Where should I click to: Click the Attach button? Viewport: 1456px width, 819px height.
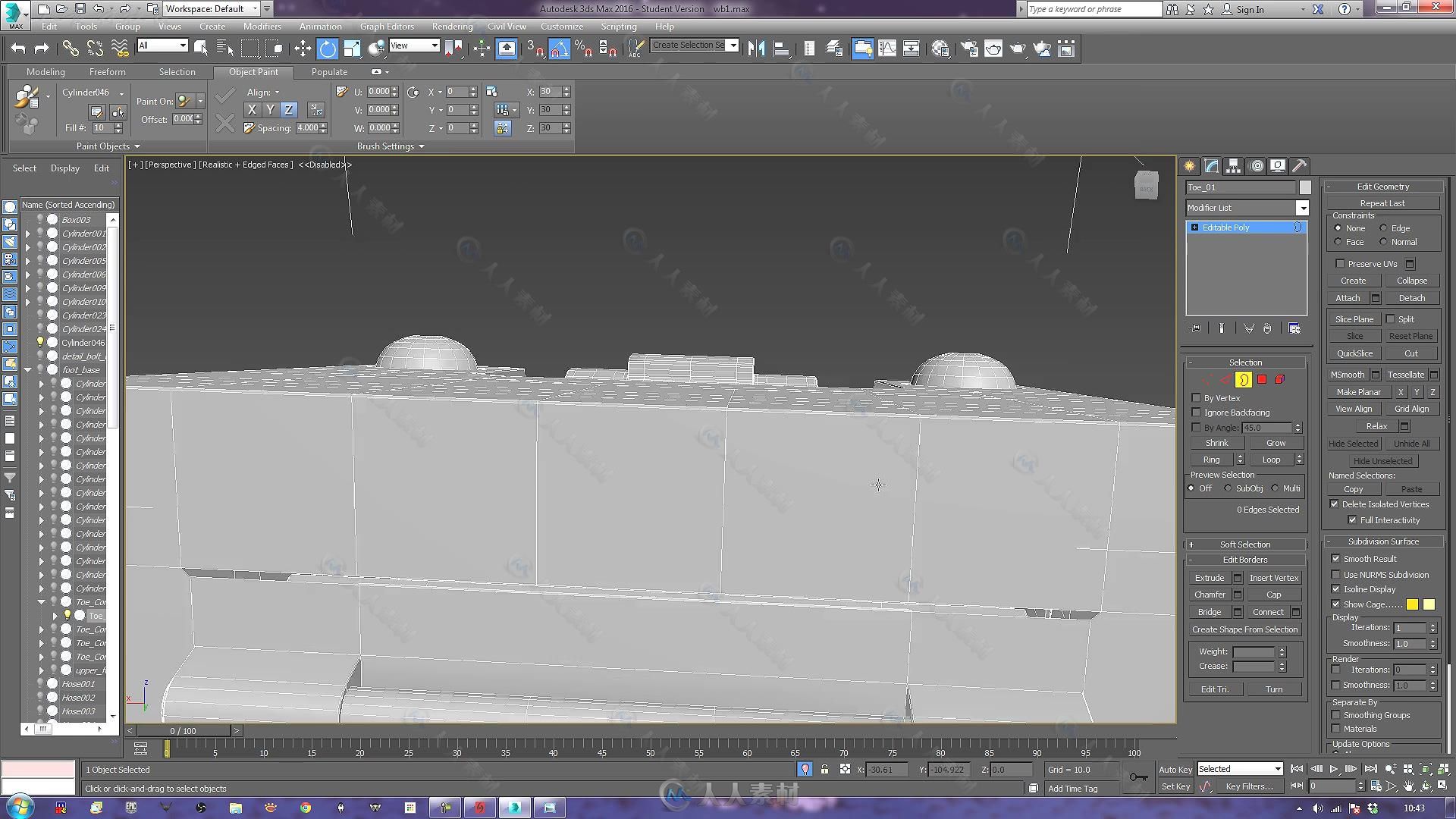pos(1348,298)
